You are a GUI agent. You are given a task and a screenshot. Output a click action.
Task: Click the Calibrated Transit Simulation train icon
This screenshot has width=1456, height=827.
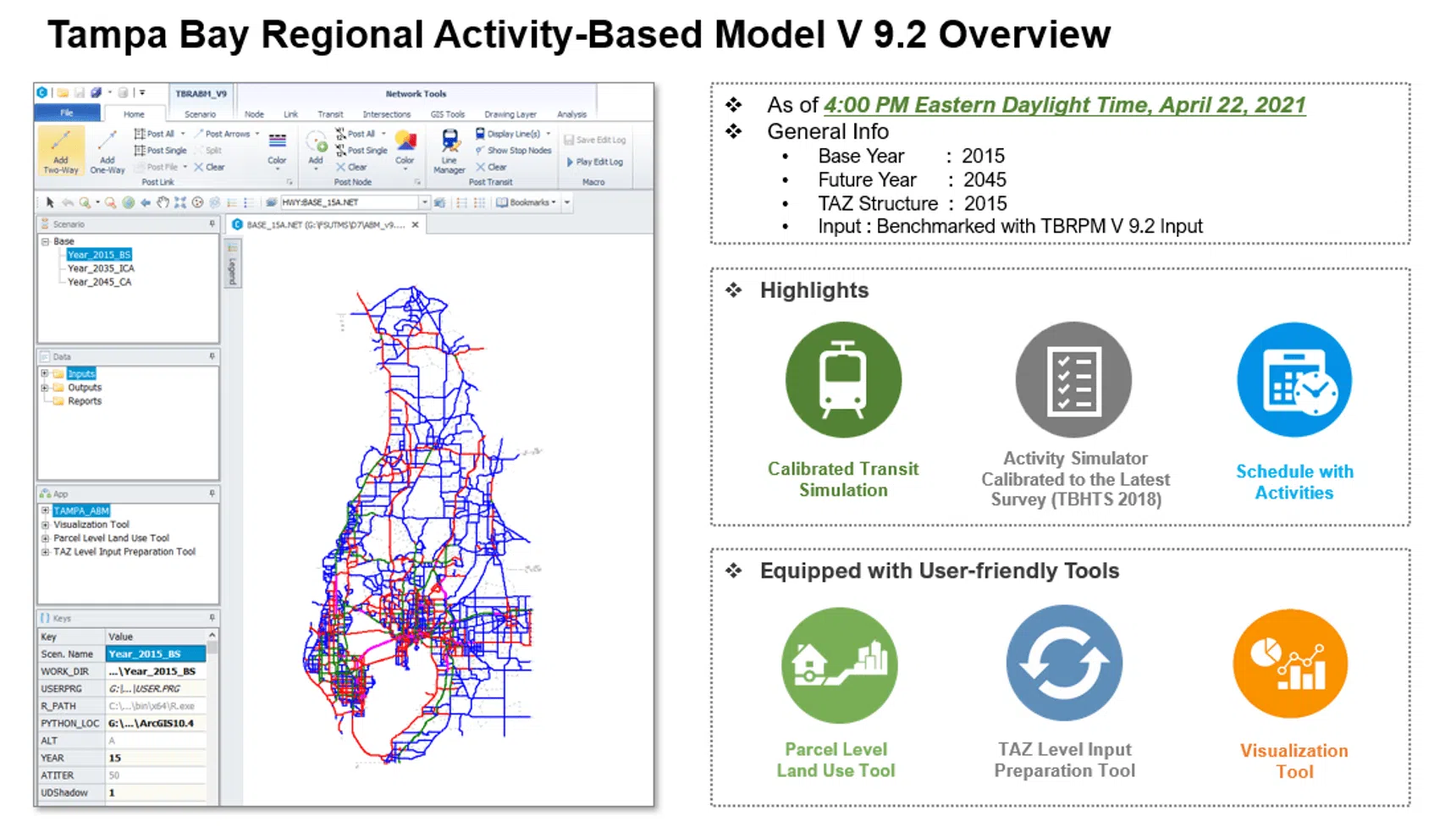tap(842, 380)
